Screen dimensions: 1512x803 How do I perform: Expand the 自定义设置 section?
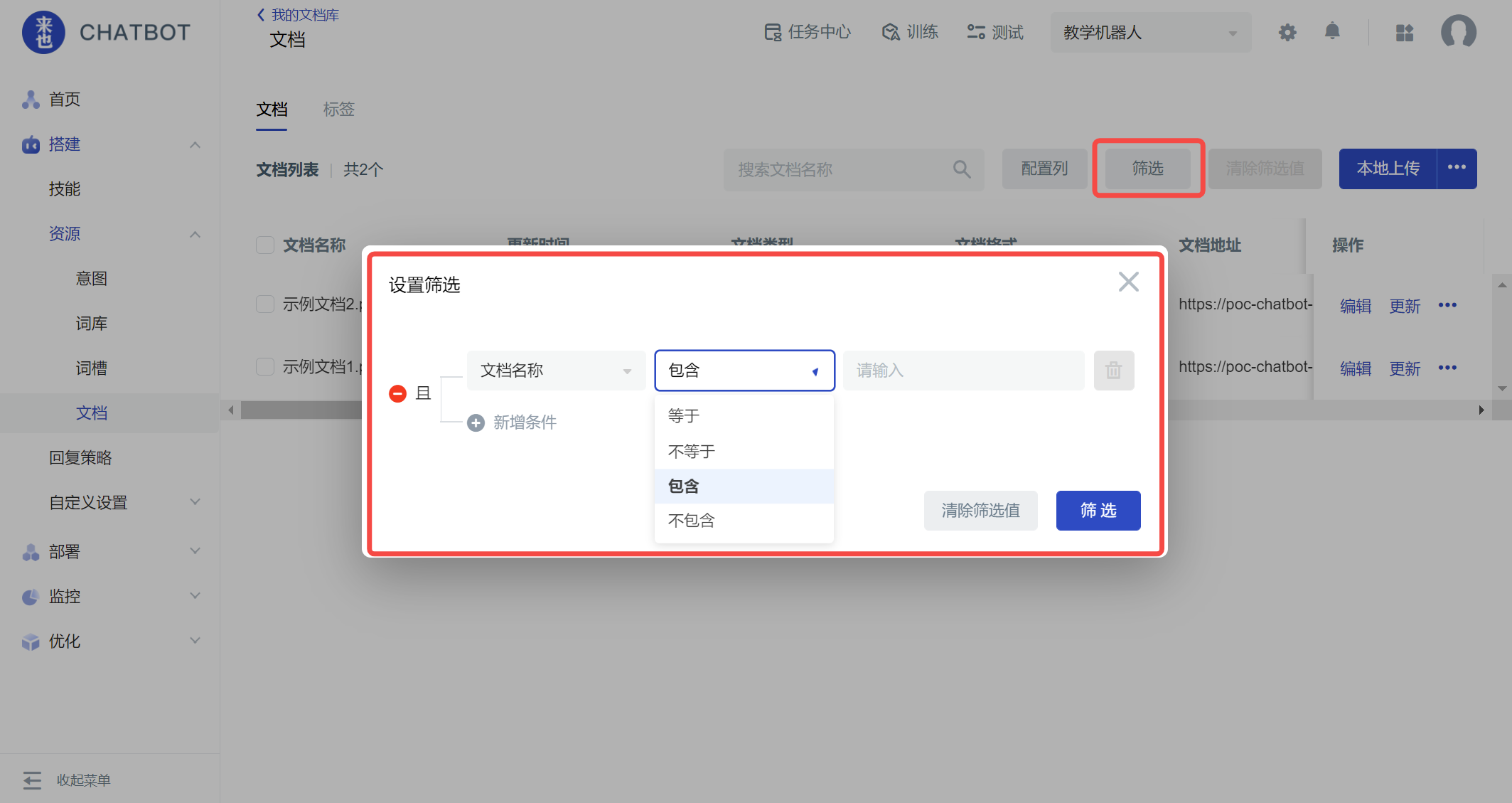click(x=195, y=502)
